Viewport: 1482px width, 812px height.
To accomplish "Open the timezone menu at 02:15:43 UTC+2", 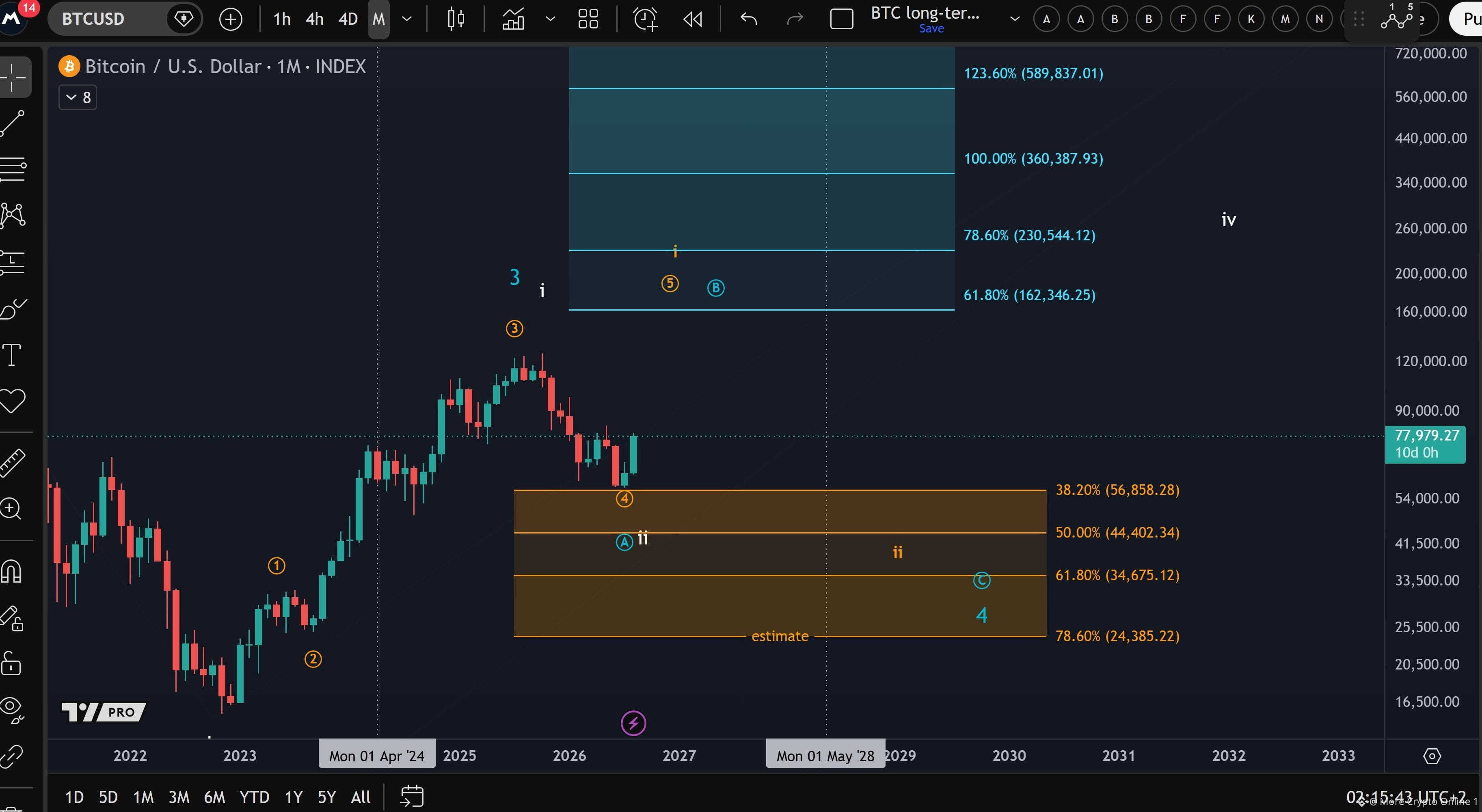I will point(1406,797).
